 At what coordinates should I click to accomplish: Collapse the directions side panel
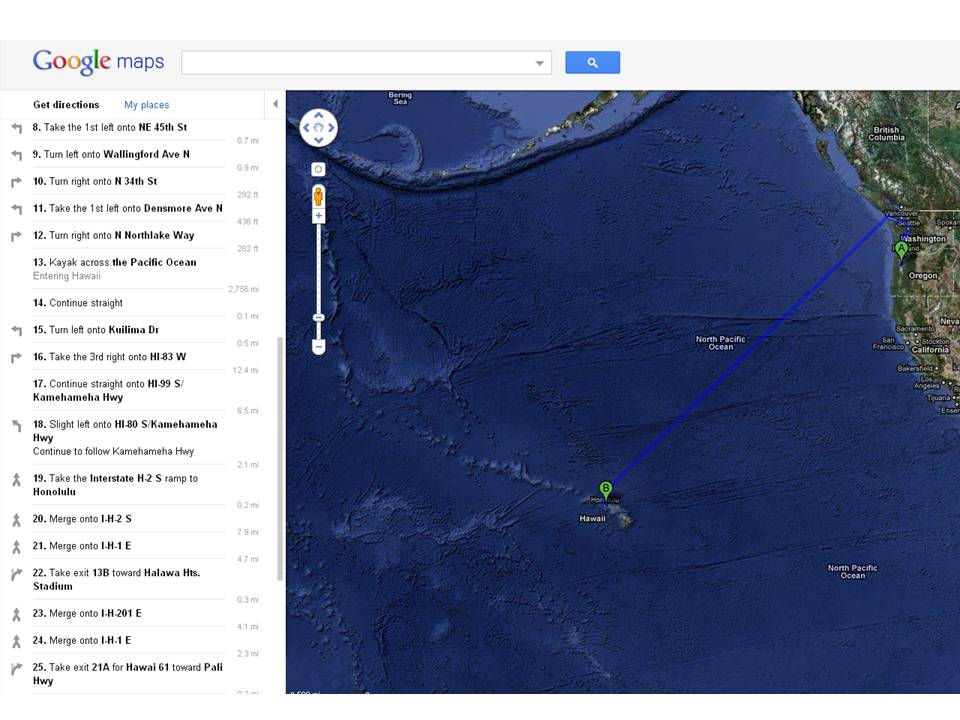(275, 104)
